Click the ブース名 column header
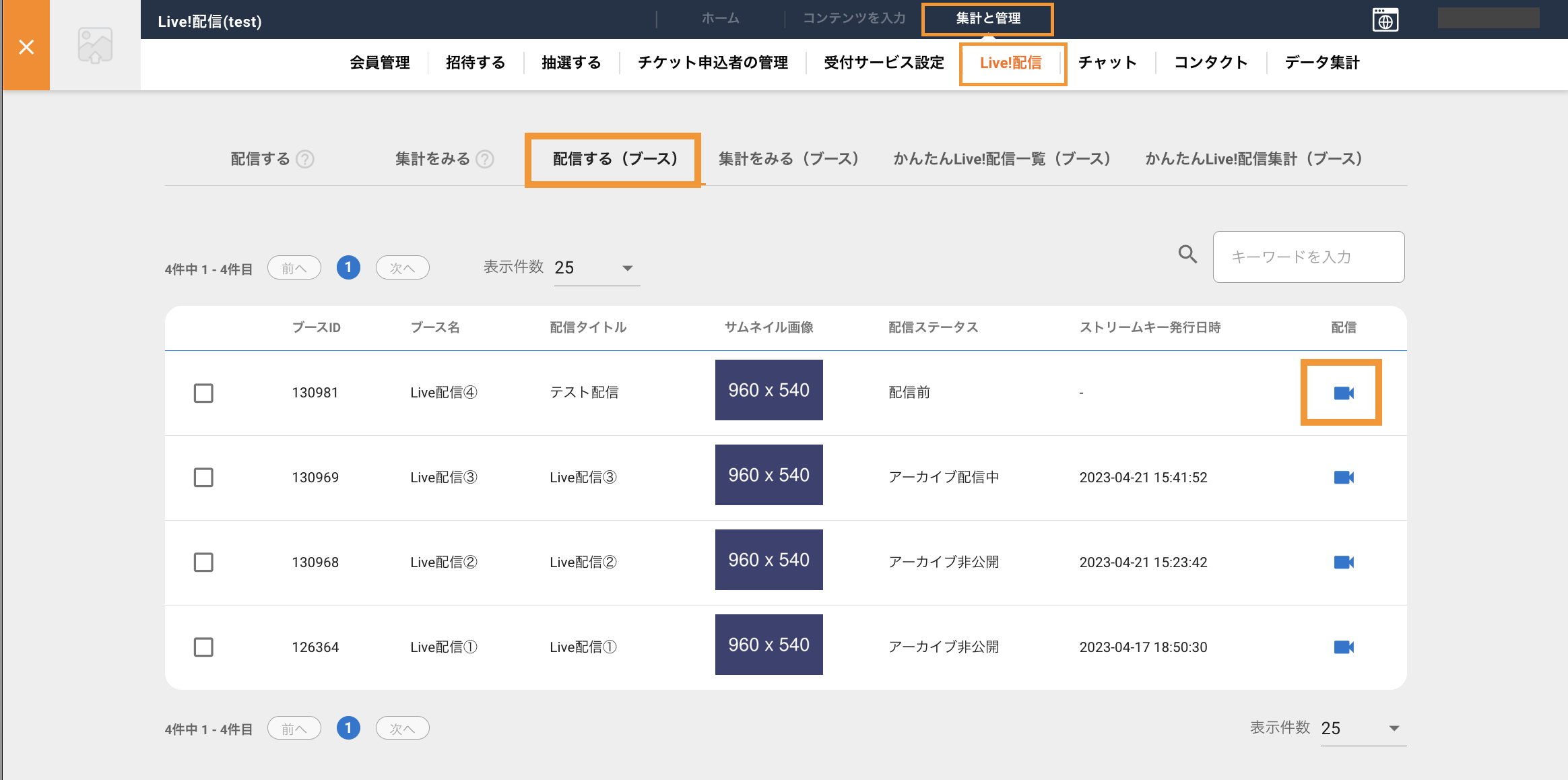This screenshot has width=1568, height=780. (x=435, y=327)
